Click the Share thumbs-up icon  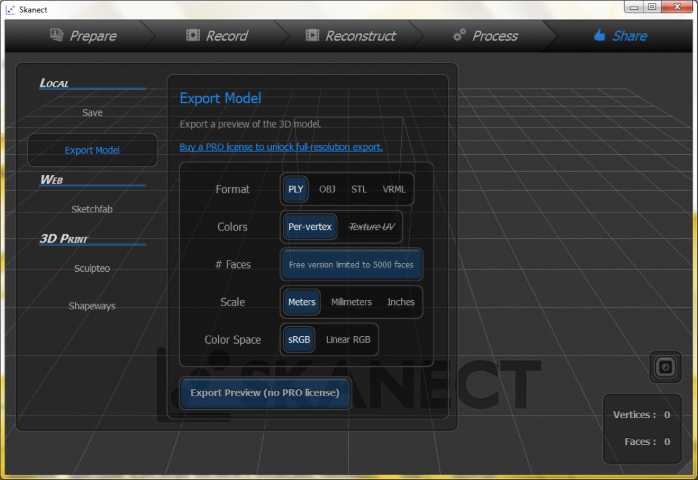(600, 35)
